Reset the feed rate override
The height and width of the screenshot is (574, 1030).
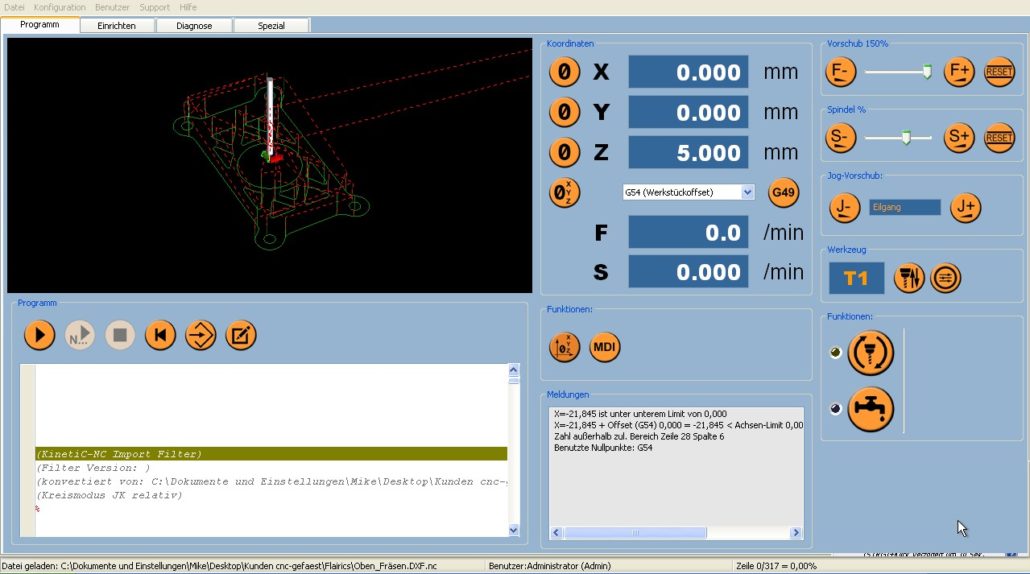(999, 72)
